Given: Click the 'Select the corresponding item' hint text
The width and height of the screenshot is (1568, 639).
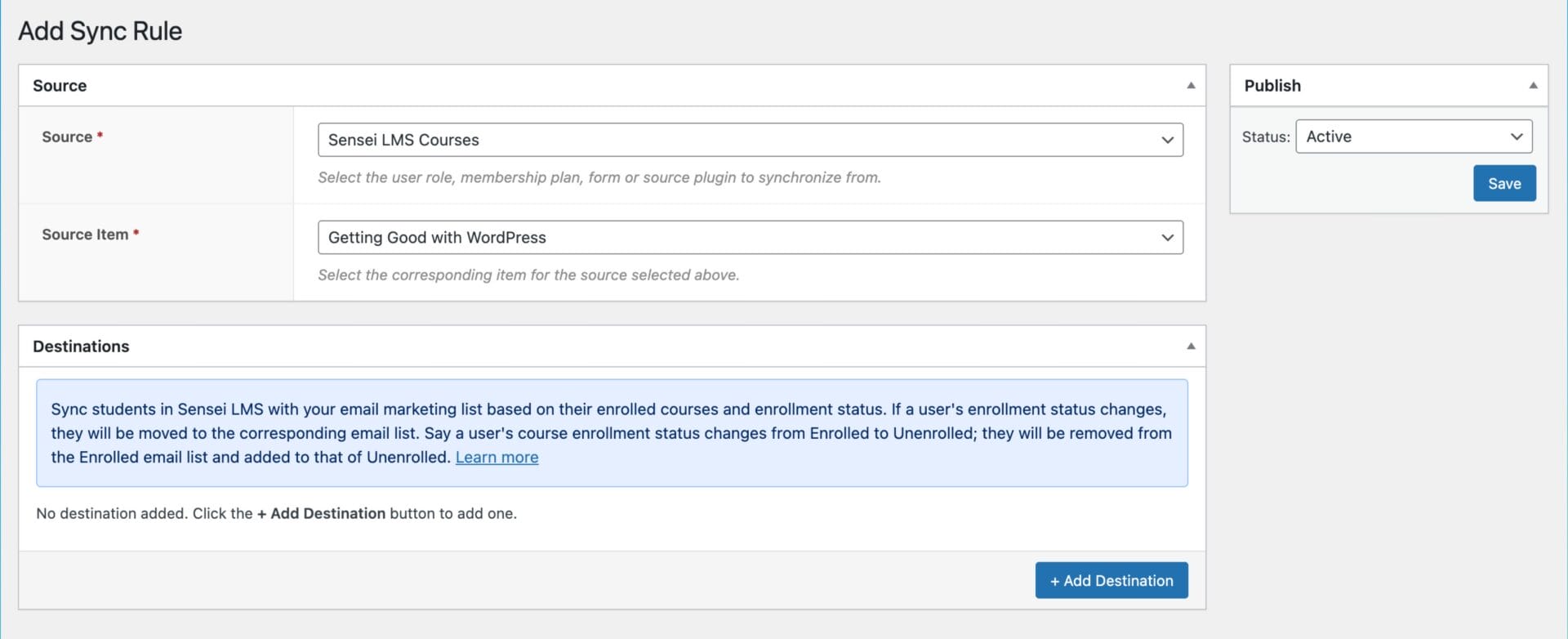Looking at the screenshot, I should click(528, 275).
